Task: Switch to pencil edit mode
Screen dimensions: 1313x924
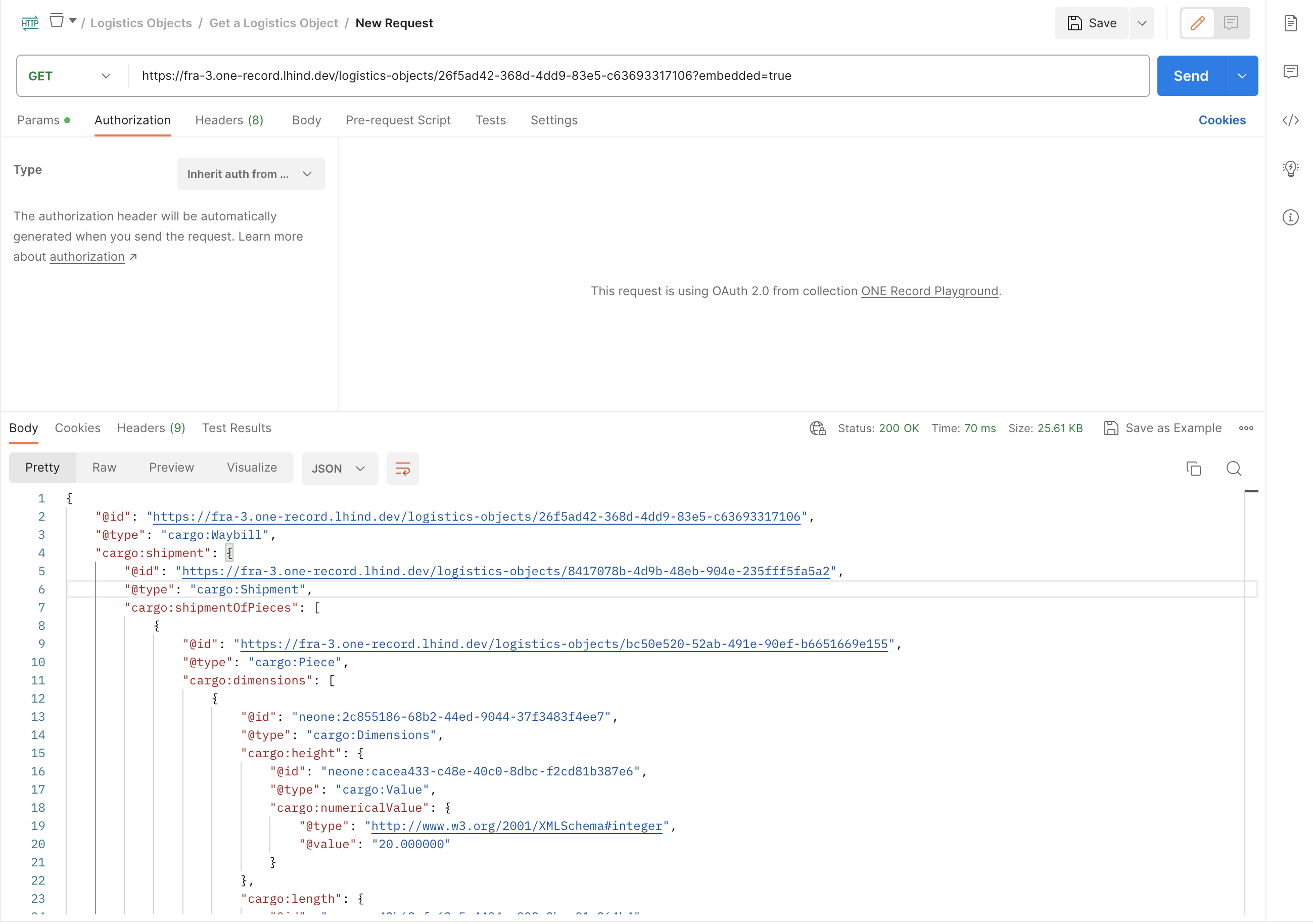Action: click(1197, 23)
